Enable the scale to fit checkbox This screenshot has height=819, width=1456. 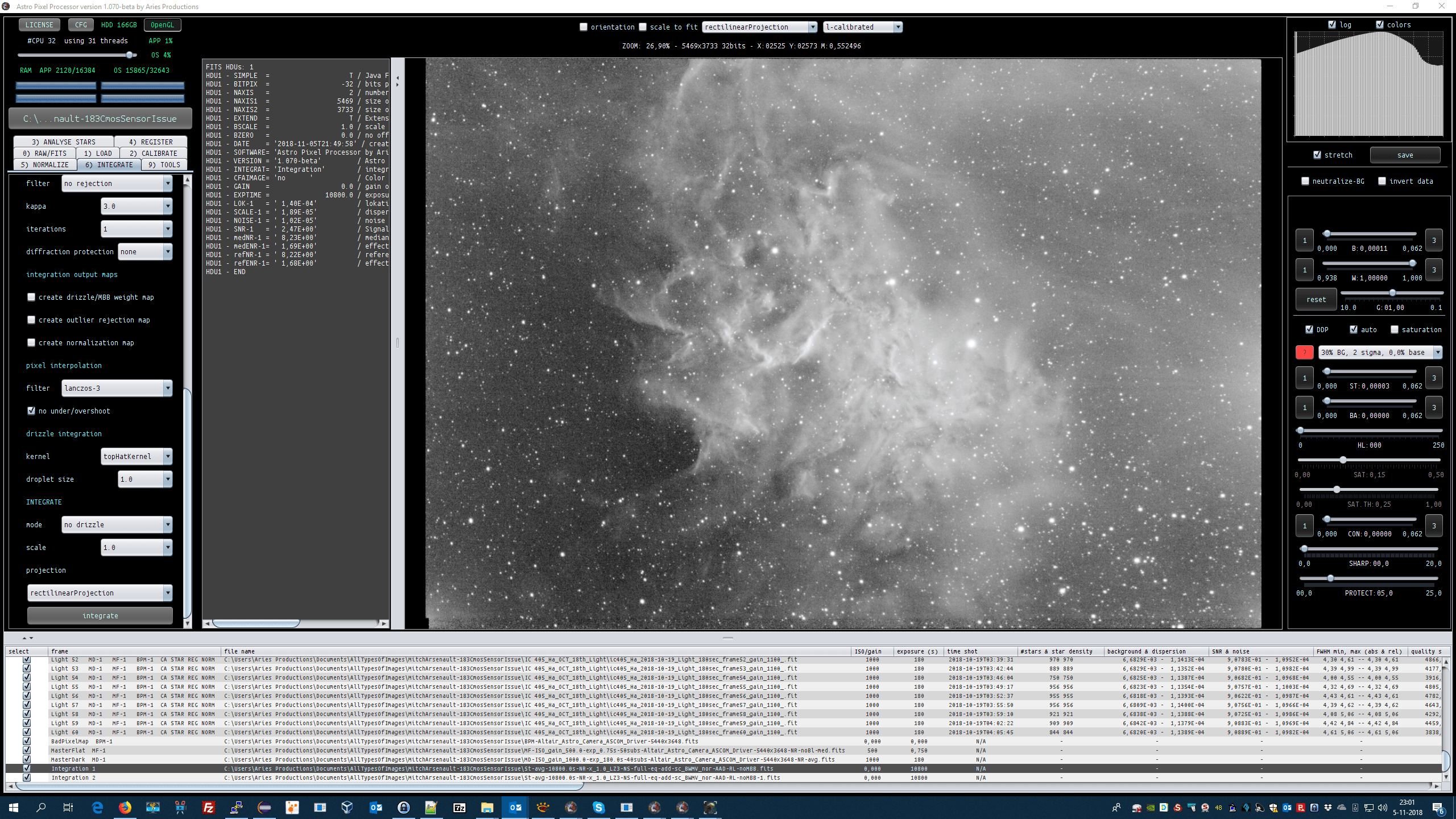tap(643, 27)
